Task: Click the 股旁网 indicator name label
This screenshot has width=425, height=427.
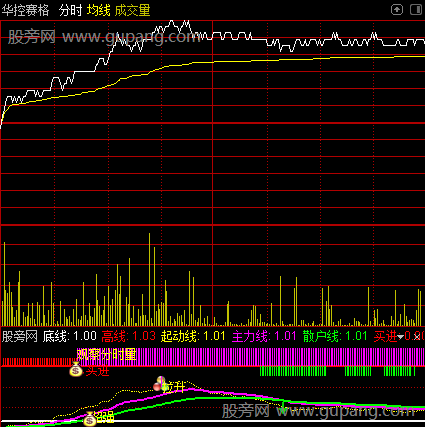Action: (20, 336)
